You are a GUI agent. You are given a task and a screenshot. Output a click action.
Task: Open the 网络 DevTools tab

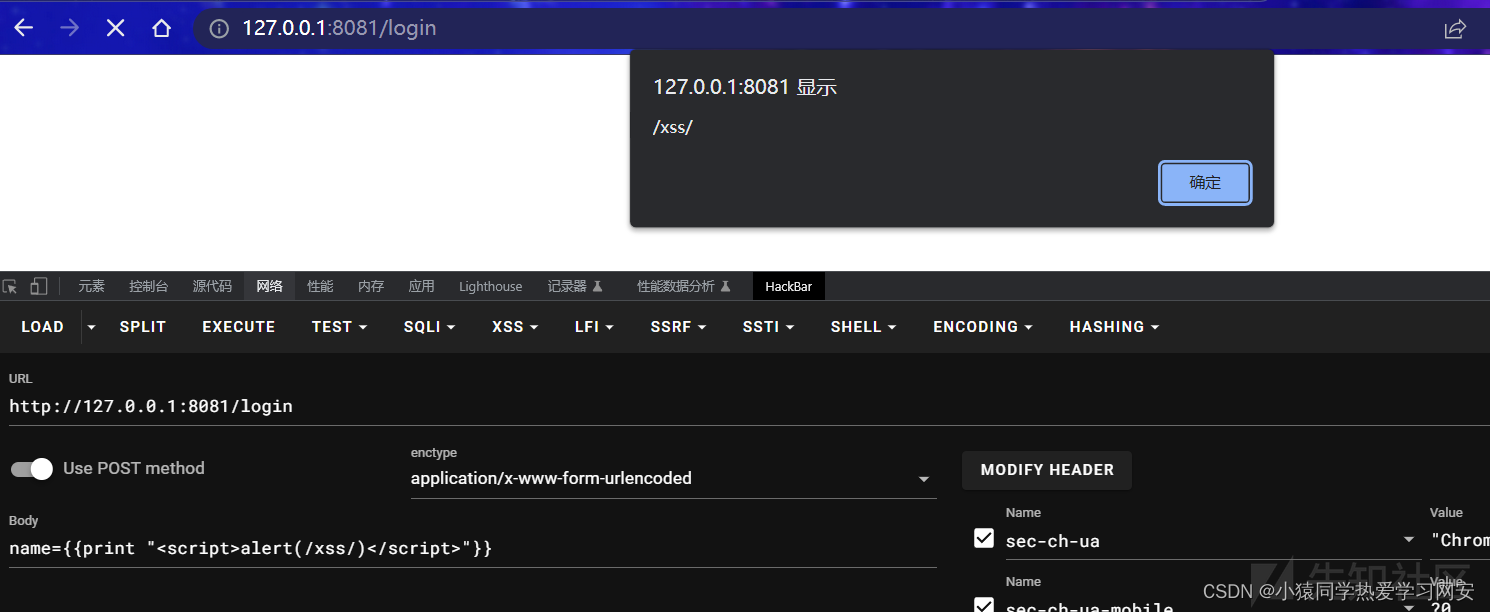[x=269, y=286]
